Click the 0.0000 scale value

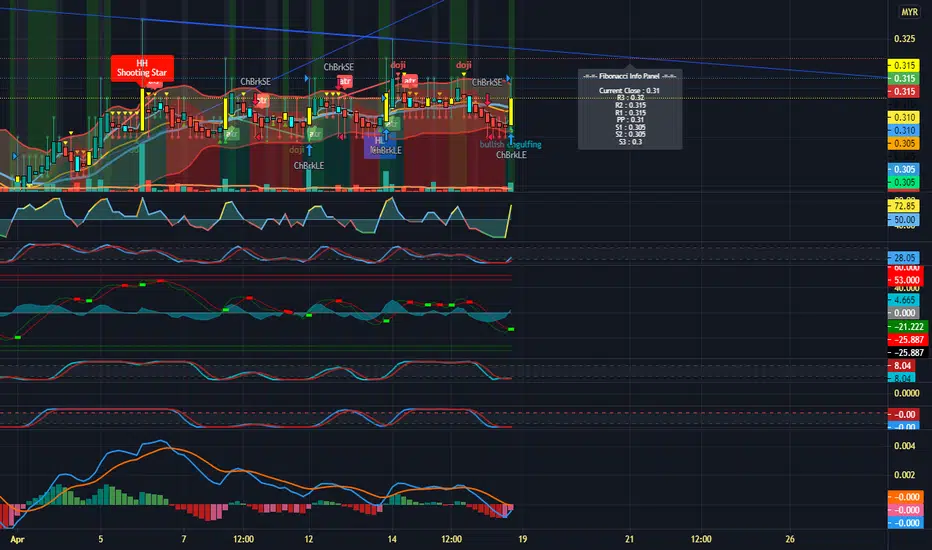[x=906, y=393]
